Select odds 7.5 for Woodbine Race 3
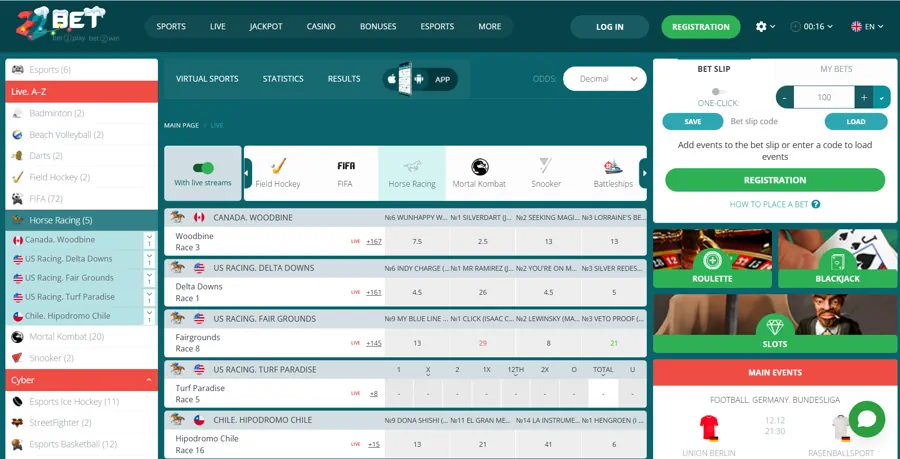Screen dimensions: 900x459 click(x=417, y=242)
